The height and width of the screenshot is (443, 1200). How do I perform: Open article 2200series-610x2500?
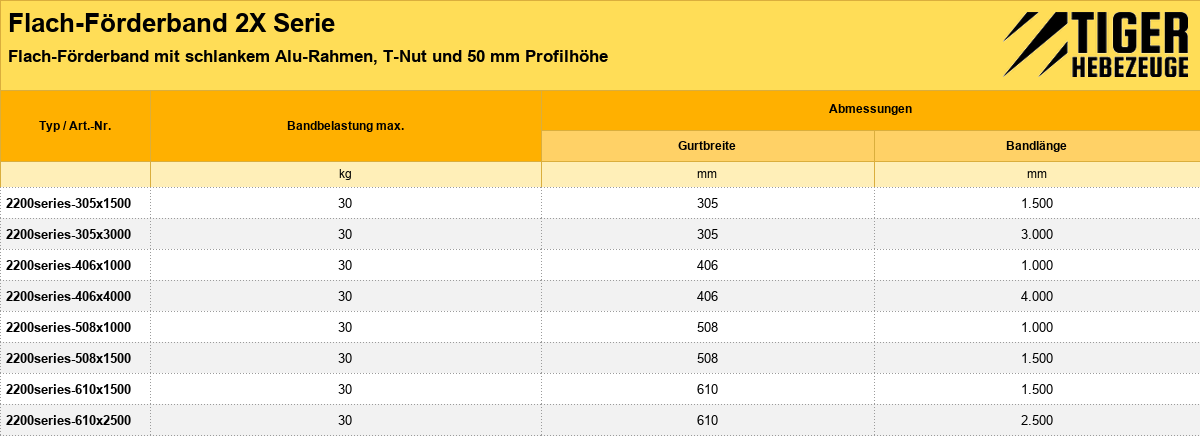[69, 420]
